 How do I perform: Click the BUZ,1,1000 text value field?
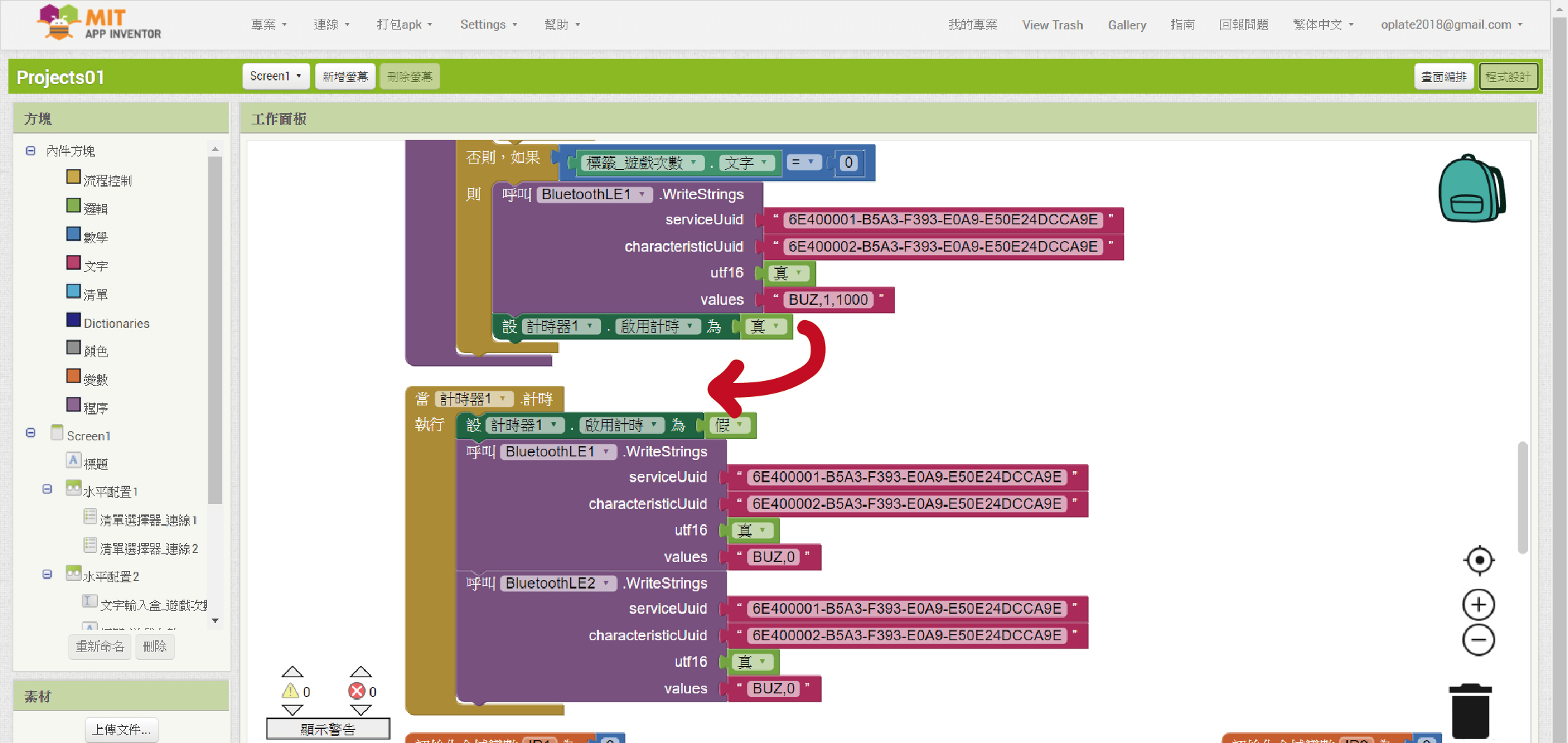828,300
